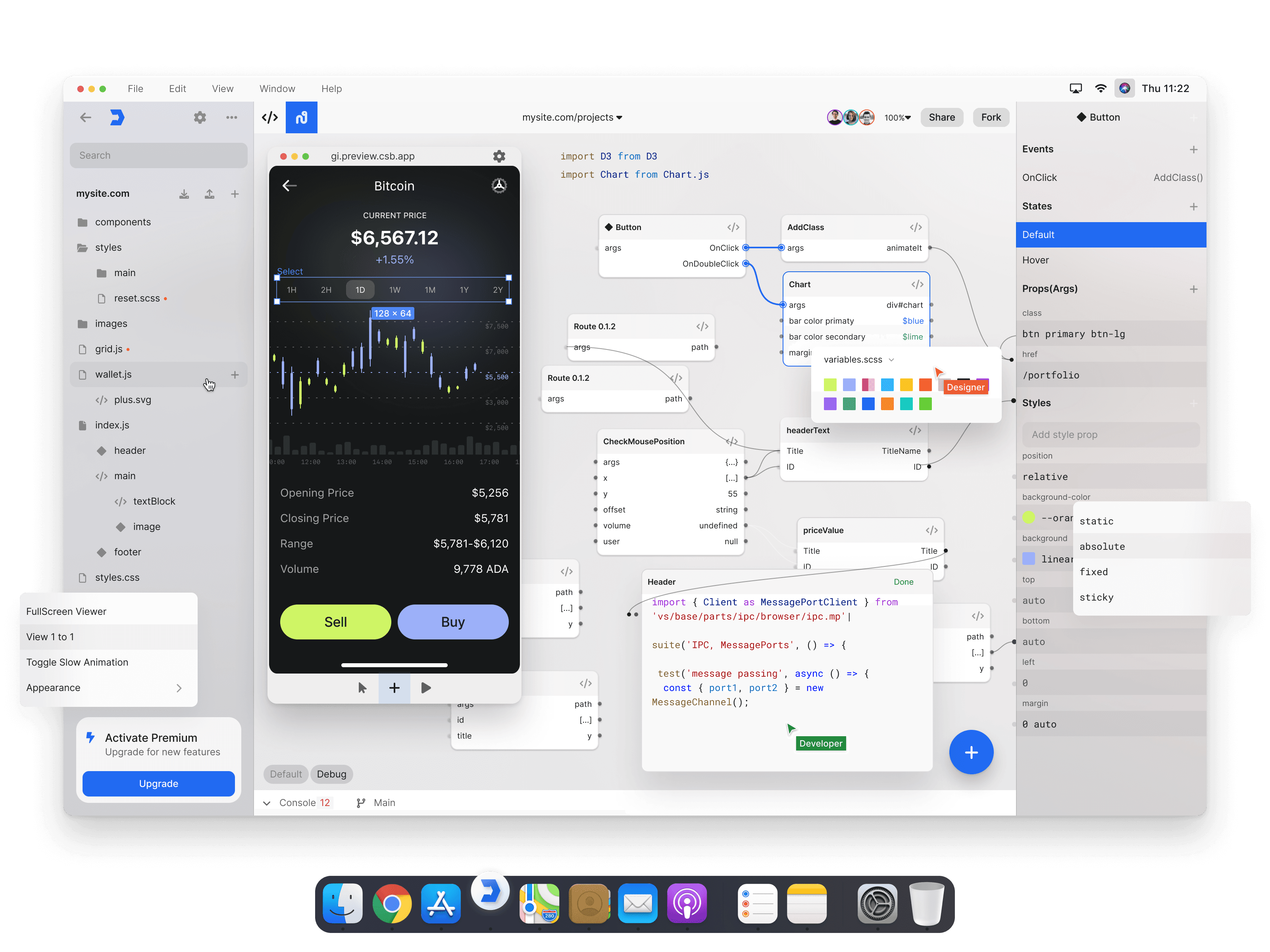Click the download icon beside mysite.com
Image resolution: width=1270 pixels, height=952 pixels.
[x=184, y=194]
